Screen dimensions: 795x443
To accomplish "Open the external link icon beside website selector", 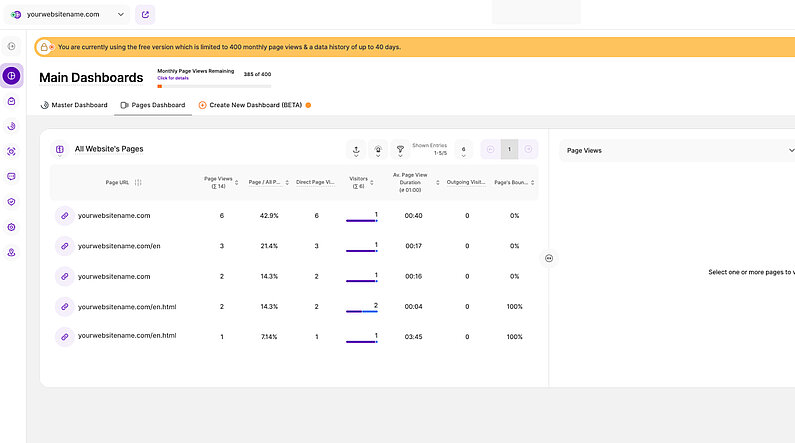I will tap(145, 14).
